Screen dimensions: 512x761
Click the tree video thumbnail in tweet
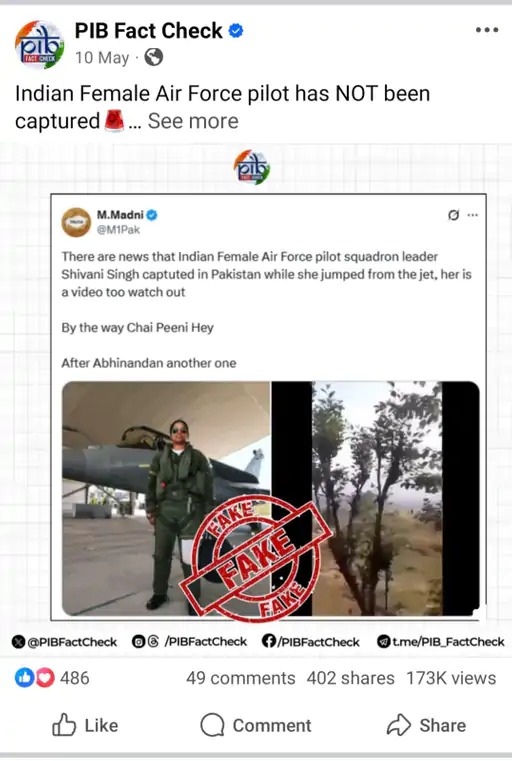375,498
